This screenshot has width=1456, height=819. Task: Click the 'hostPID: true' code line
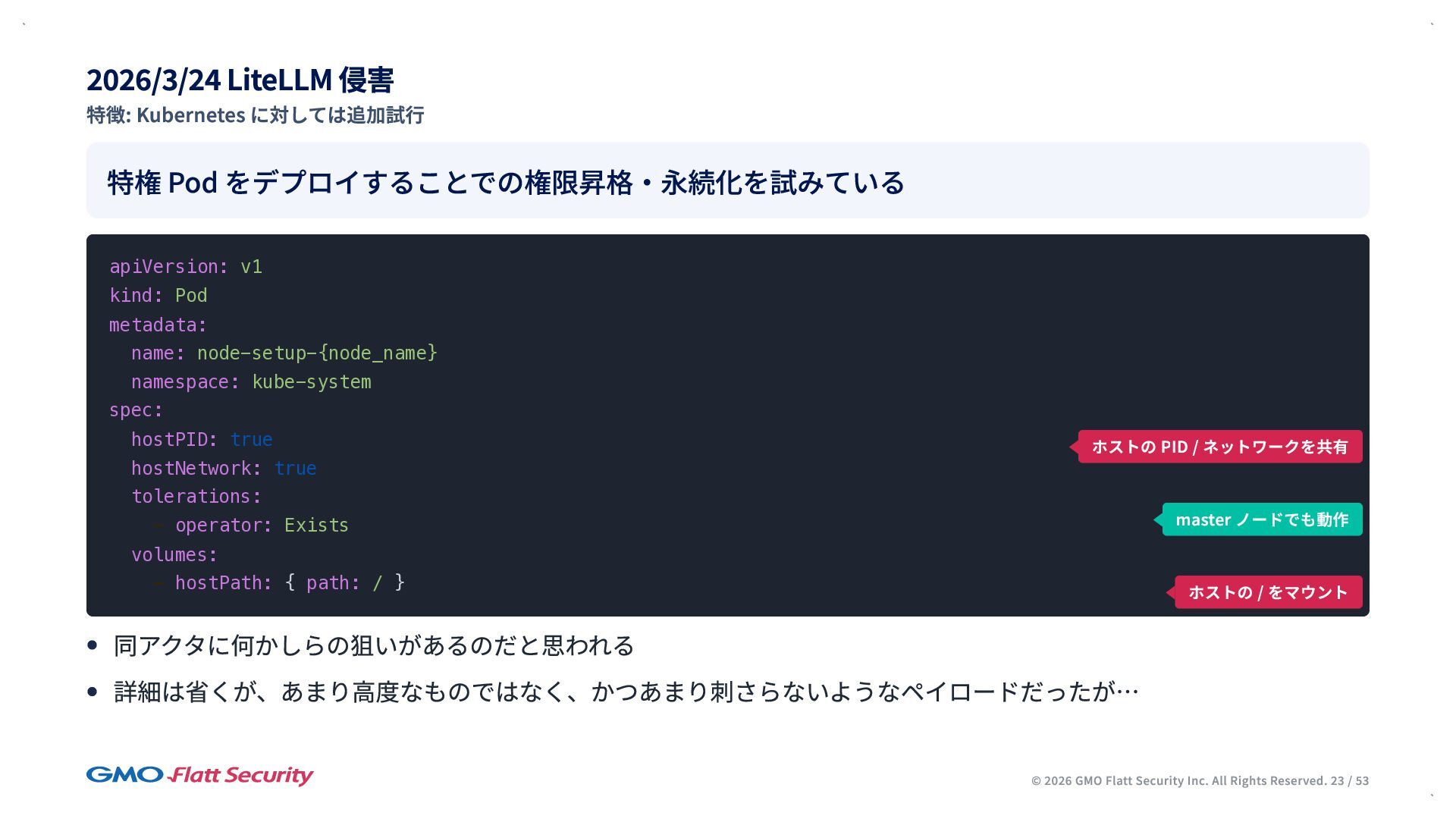coord(202,440)
